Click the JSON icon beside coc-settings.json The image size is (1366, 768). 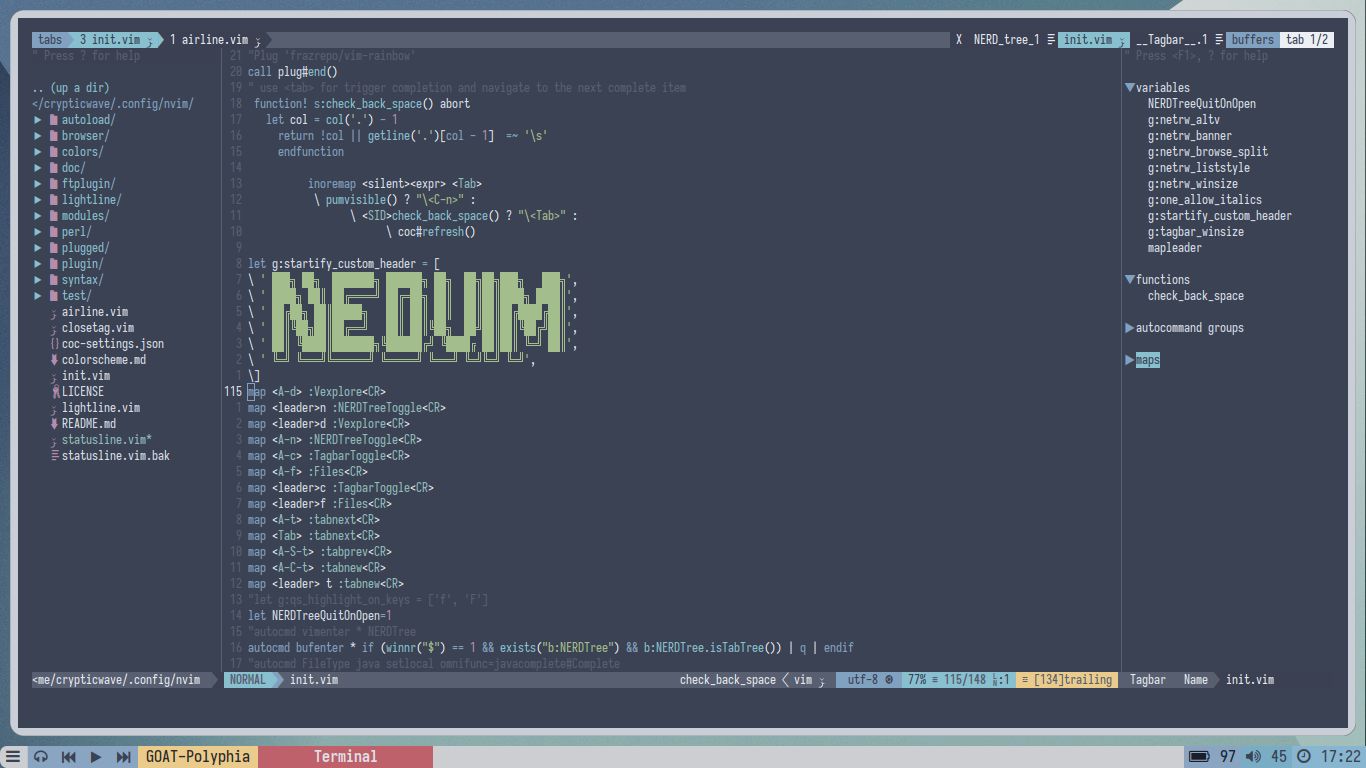click(x=54, y=344)
